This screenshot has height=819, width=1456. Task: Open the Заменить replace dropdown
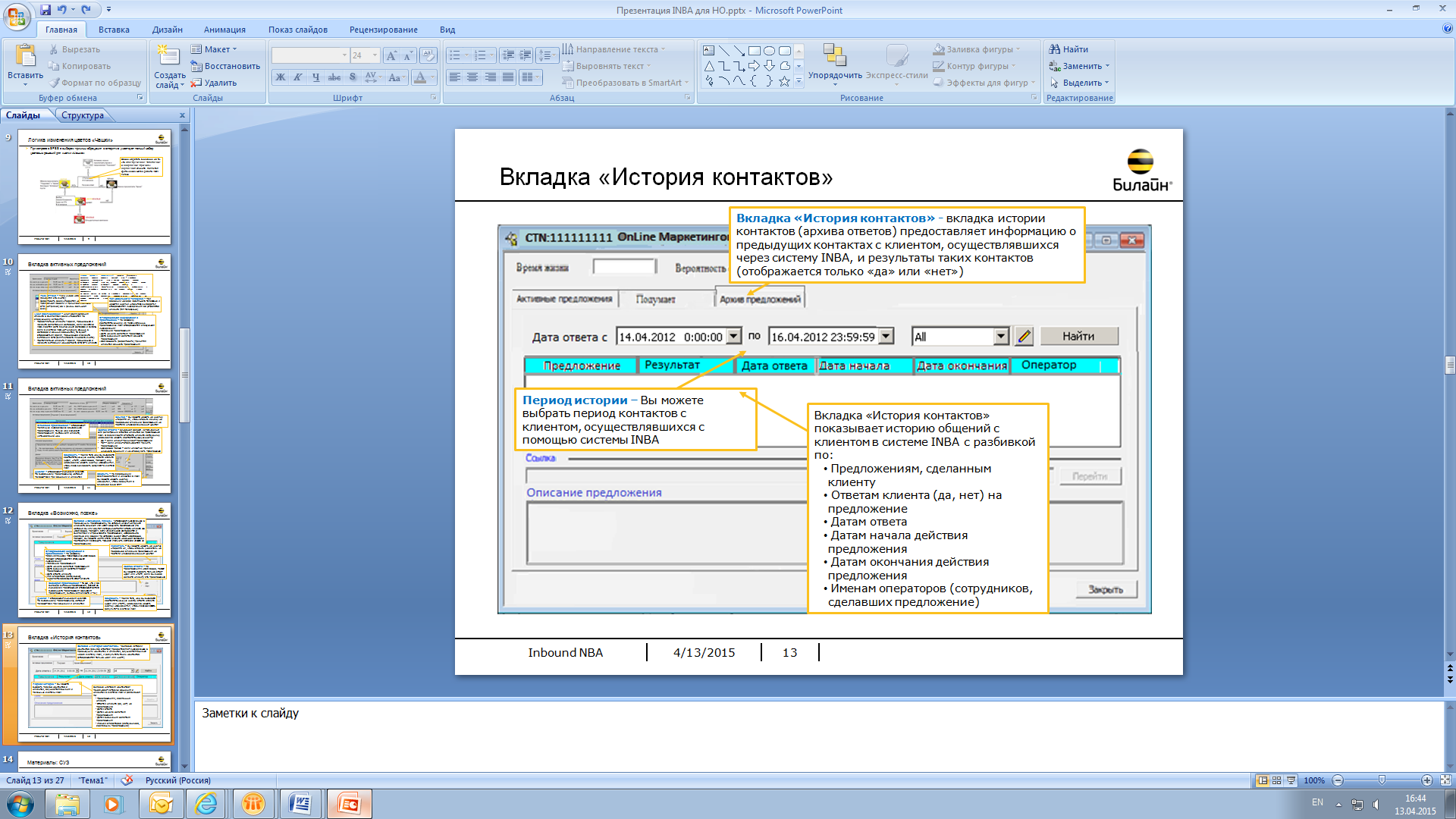pyautogui.click(x=1079, y=66)
